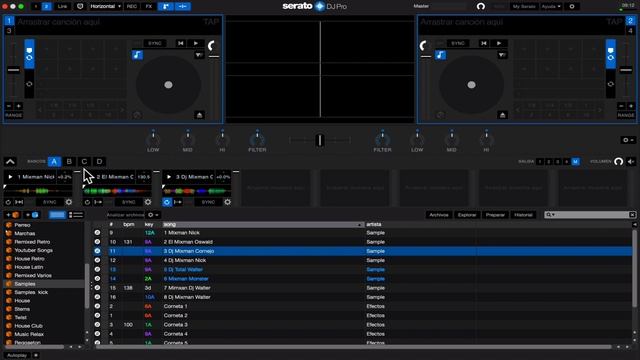Image resolution: width=640 pixels, height=360 pixels.
Task: Collapse the sampler panel with chevron
Action: click(x=10, y=162)
